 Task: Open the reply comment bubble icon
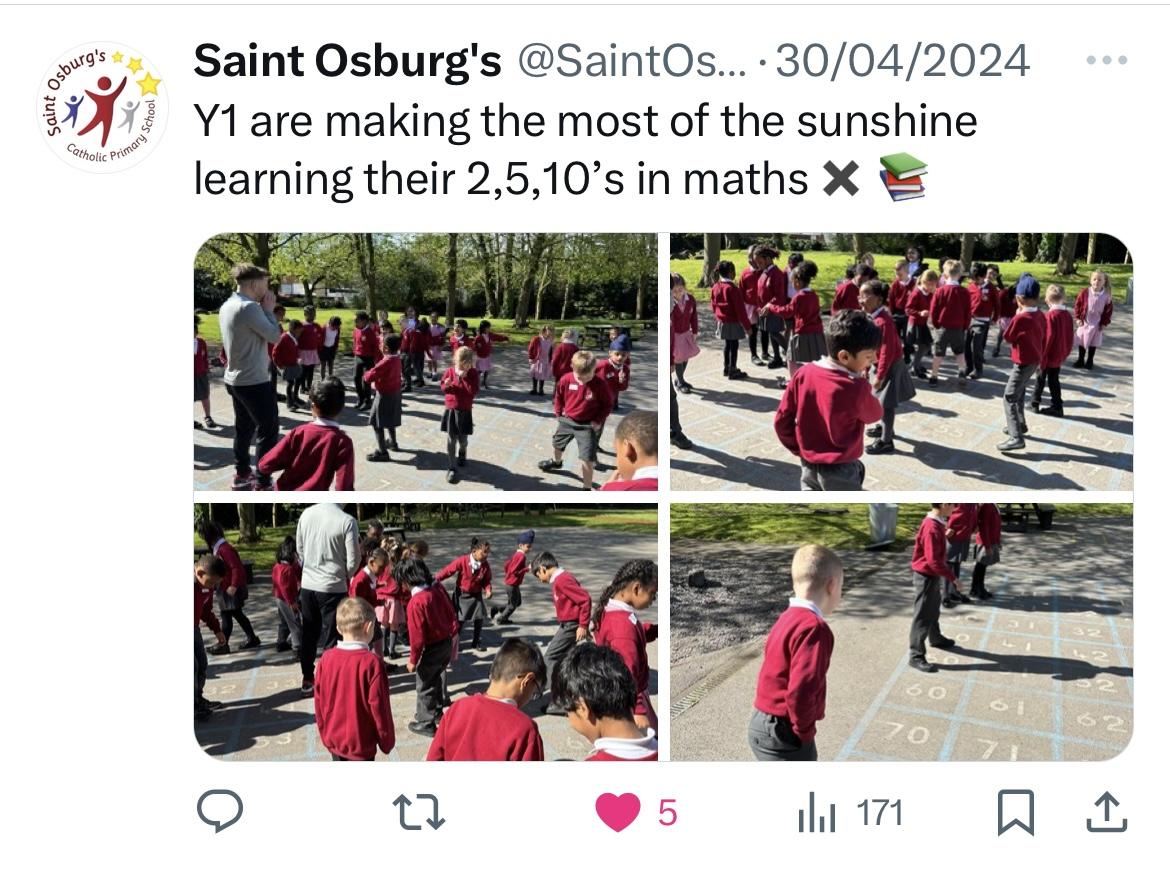219,811
